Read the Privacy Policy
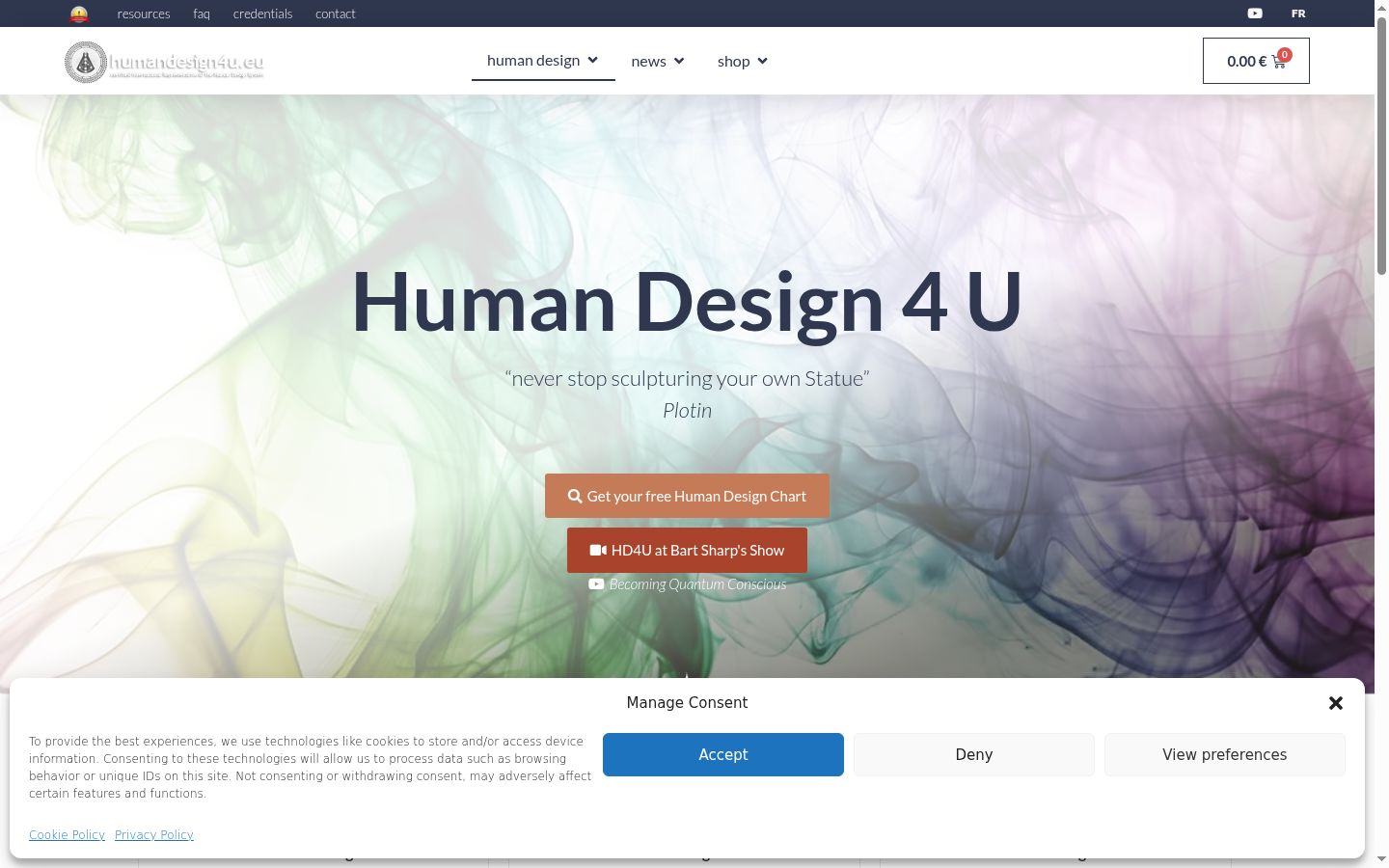This screenshot has height=868, width=1389. click(154, 835)
